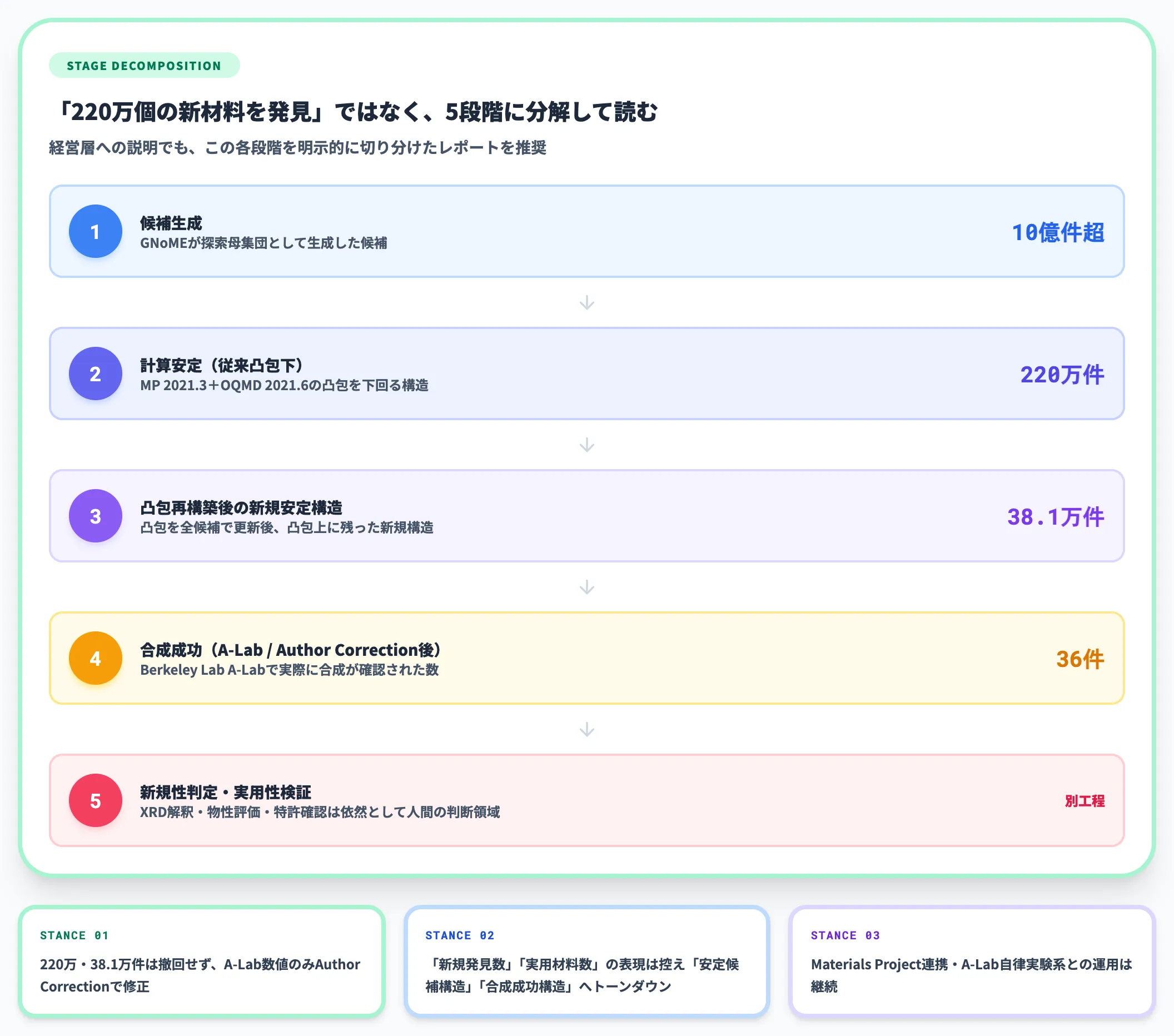The width and height of the screenshot is (1174, 1036).
Task: Click the indigo step 2 circle
Action: point(96,374)
